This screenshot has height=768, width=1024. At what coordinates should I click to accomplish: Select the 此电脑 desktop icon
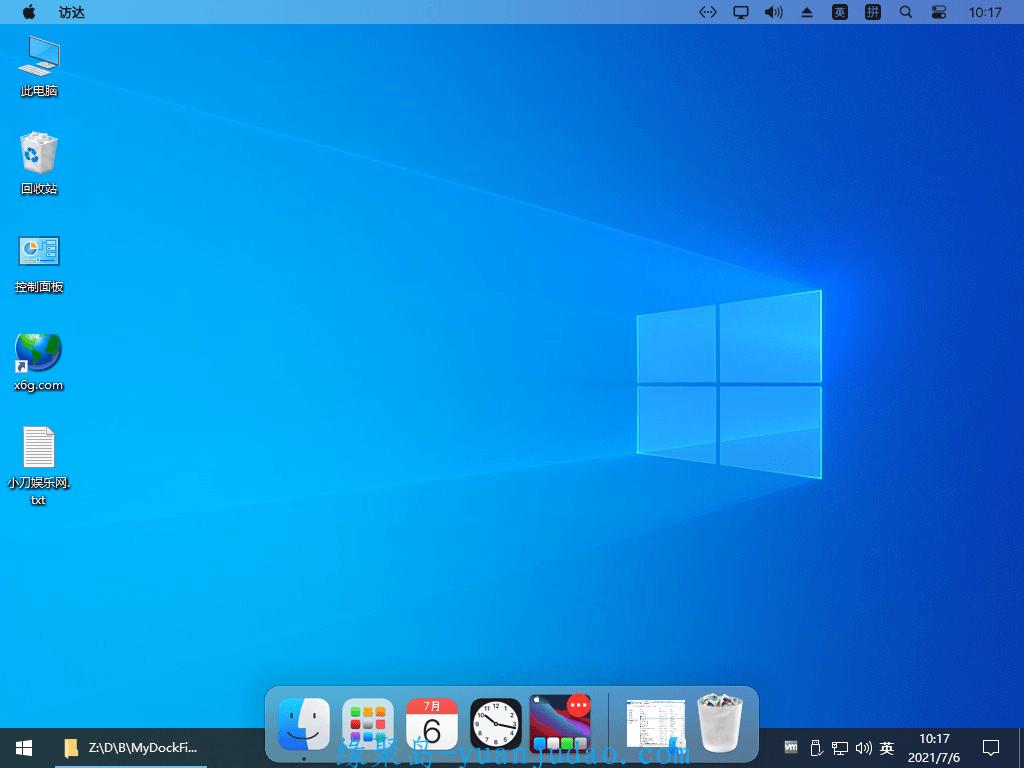click(39, 66)
